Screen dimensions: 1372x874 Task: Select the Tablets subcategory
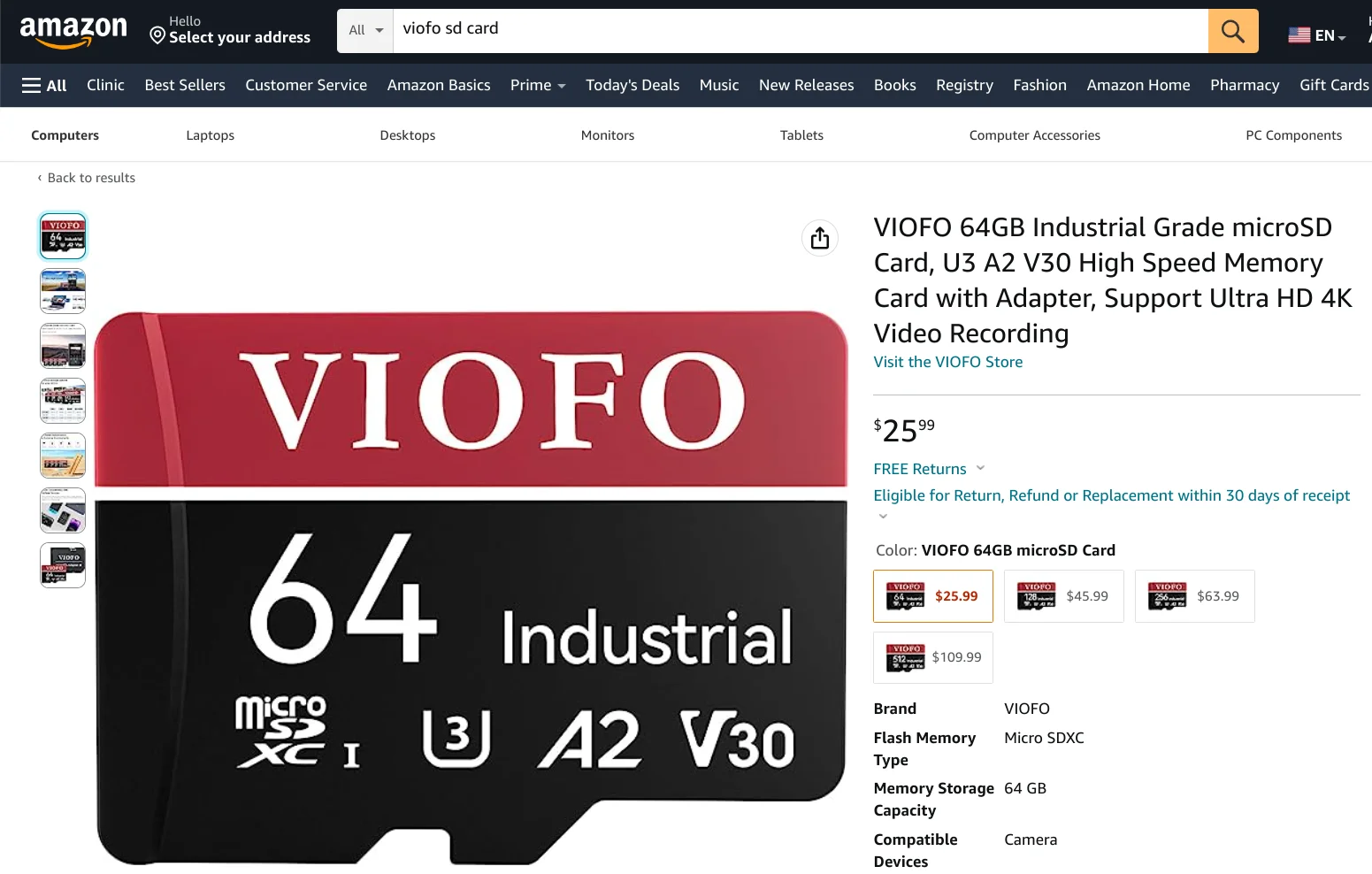tap(801, 135)
